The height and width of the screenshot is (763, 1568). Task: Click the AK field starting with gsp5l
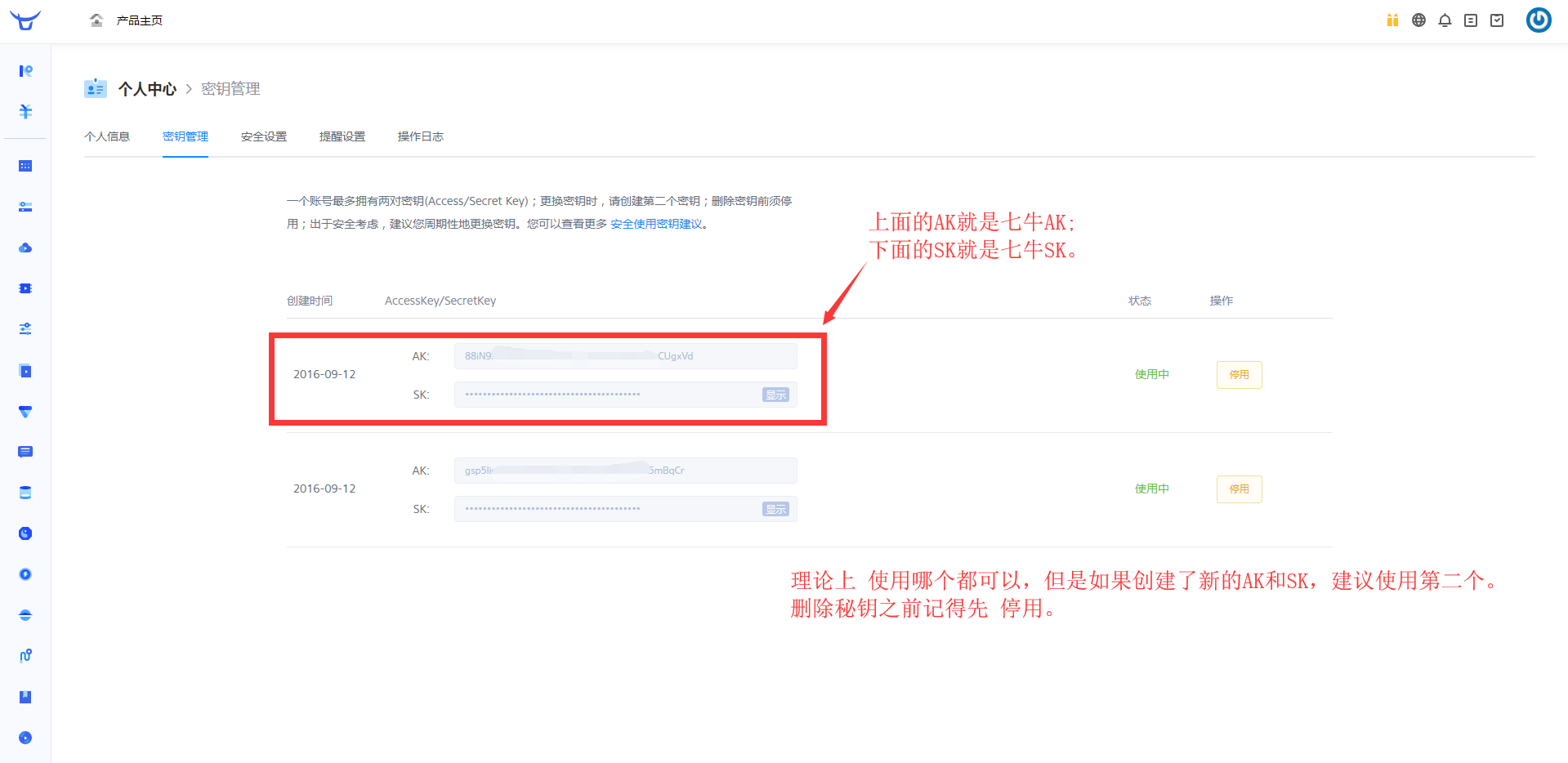click(626, 471)
